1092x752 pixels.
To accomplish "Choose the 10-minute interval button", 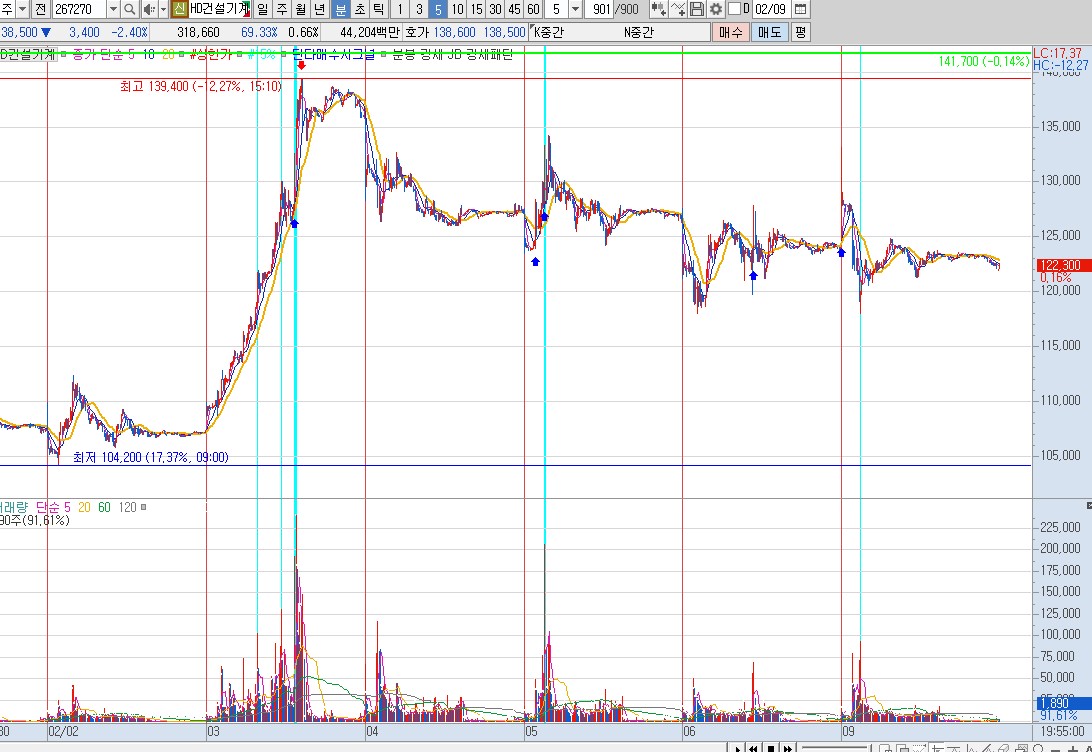I will coord(457,9).
